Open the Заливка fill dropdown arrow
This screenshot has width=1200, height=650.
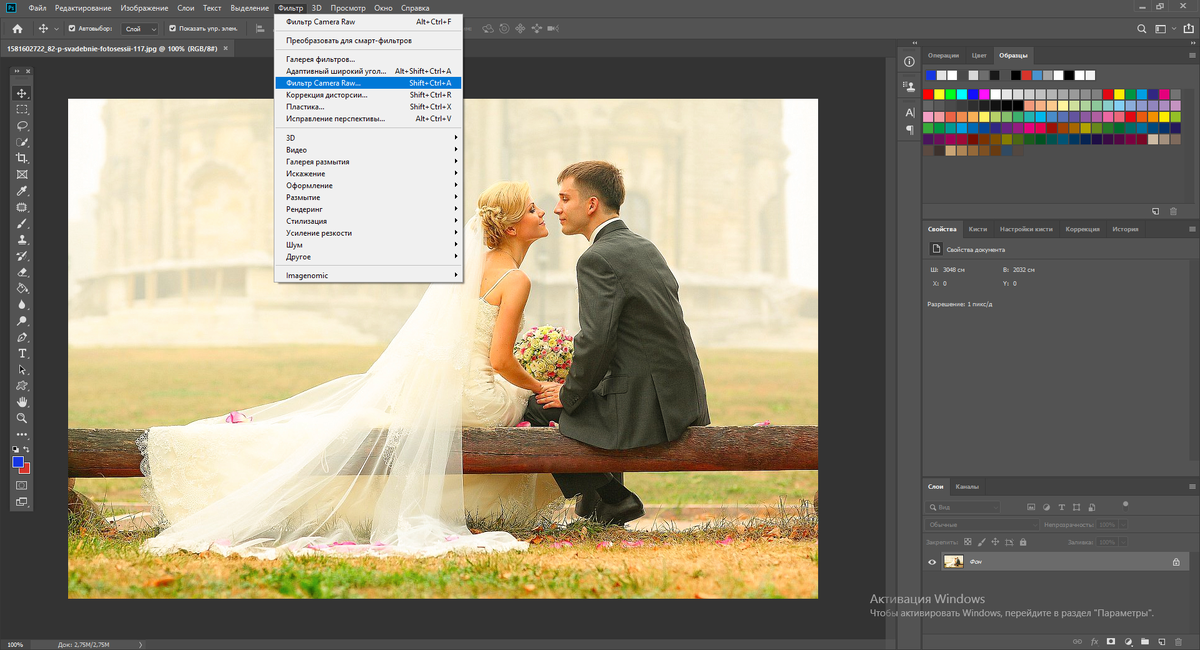1121,542
